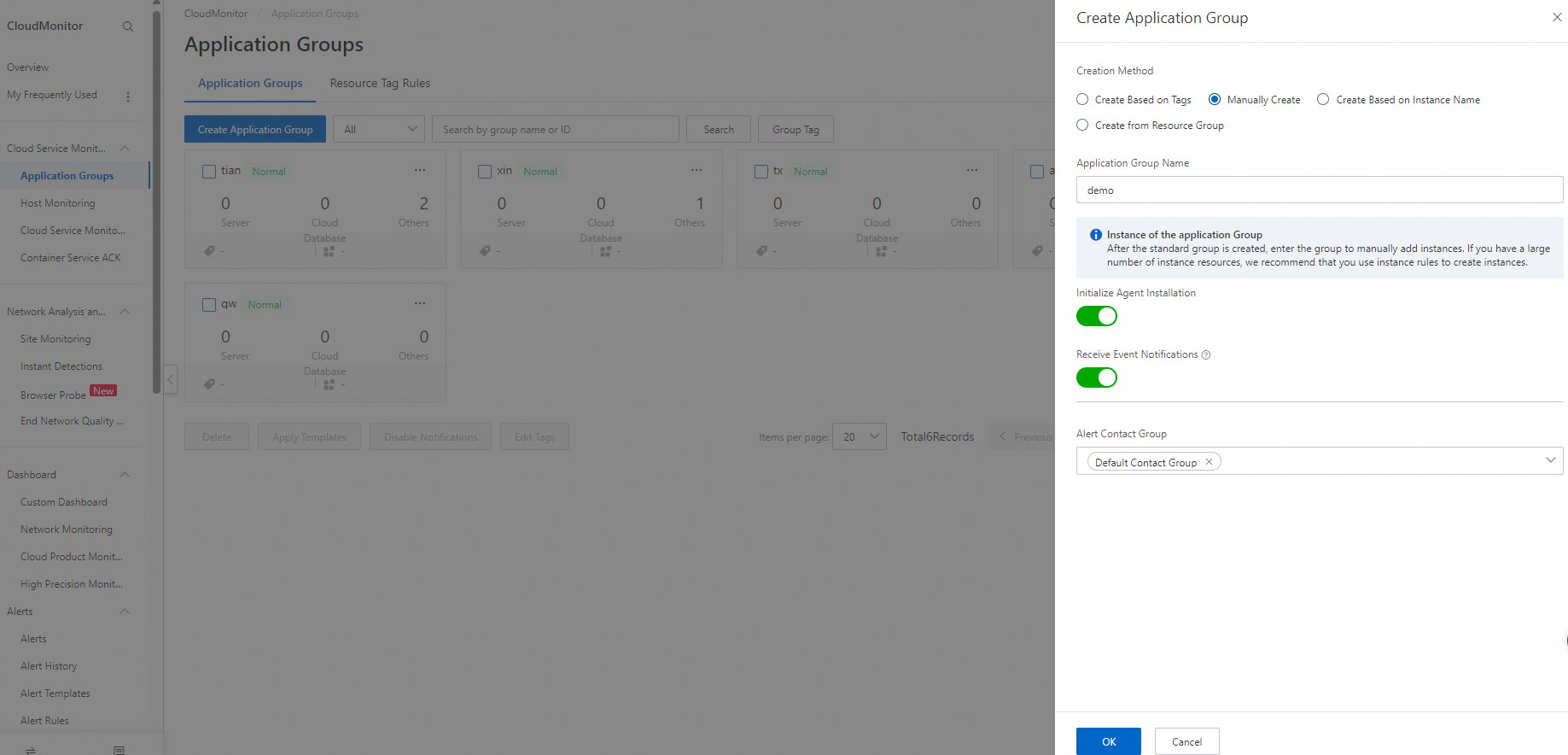
Task: Click OK to create group
Action: pos(1109,741)
